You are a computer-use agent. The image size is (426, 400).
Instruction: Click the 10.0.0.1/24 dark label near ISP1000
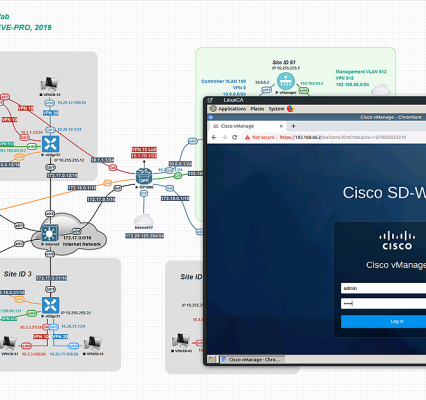[x=180, y=164]
